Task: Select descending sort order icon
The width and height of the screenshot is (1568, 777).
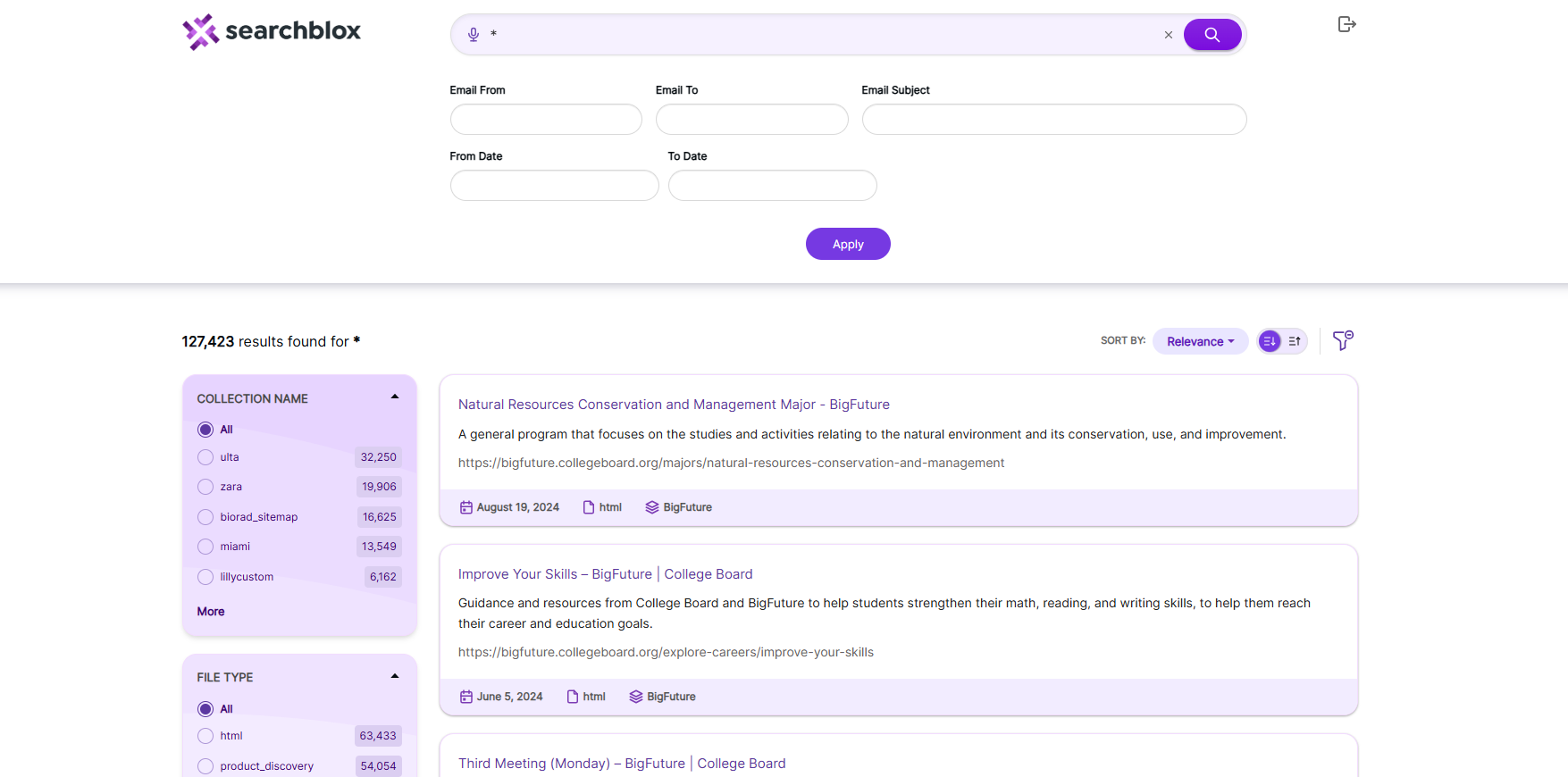Action: click(x=1270, y=341)
